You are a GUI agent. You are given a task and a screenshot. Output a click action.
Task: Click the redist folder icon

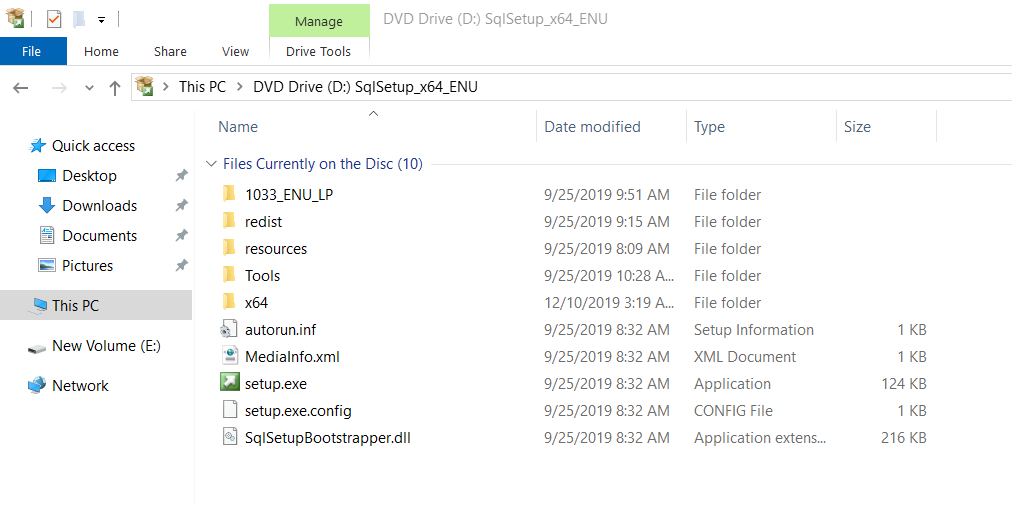[x=228, y=221]
